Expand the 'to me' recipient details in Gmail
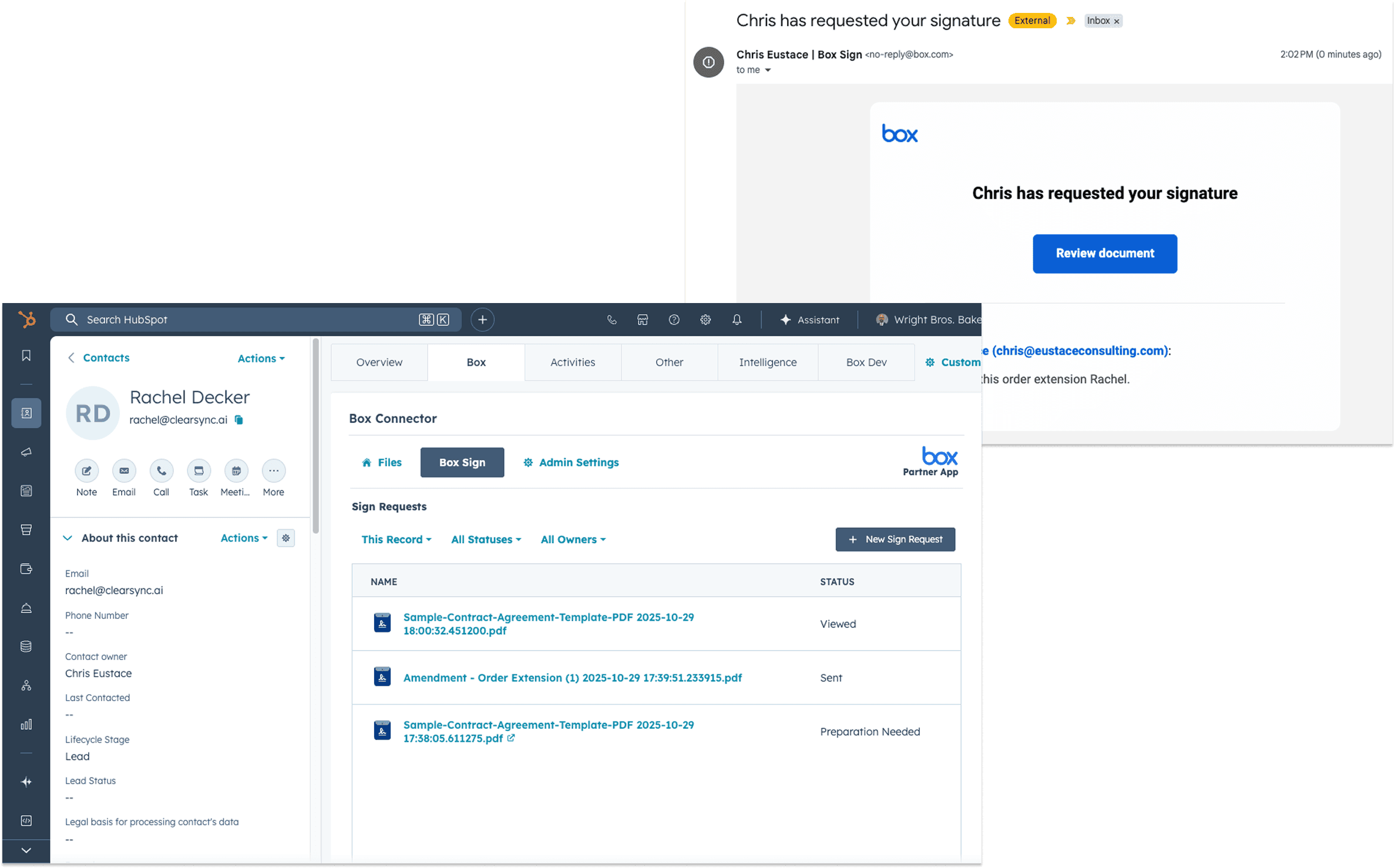The width and height of the screenshot is (1395, 868). pos(767,70)
